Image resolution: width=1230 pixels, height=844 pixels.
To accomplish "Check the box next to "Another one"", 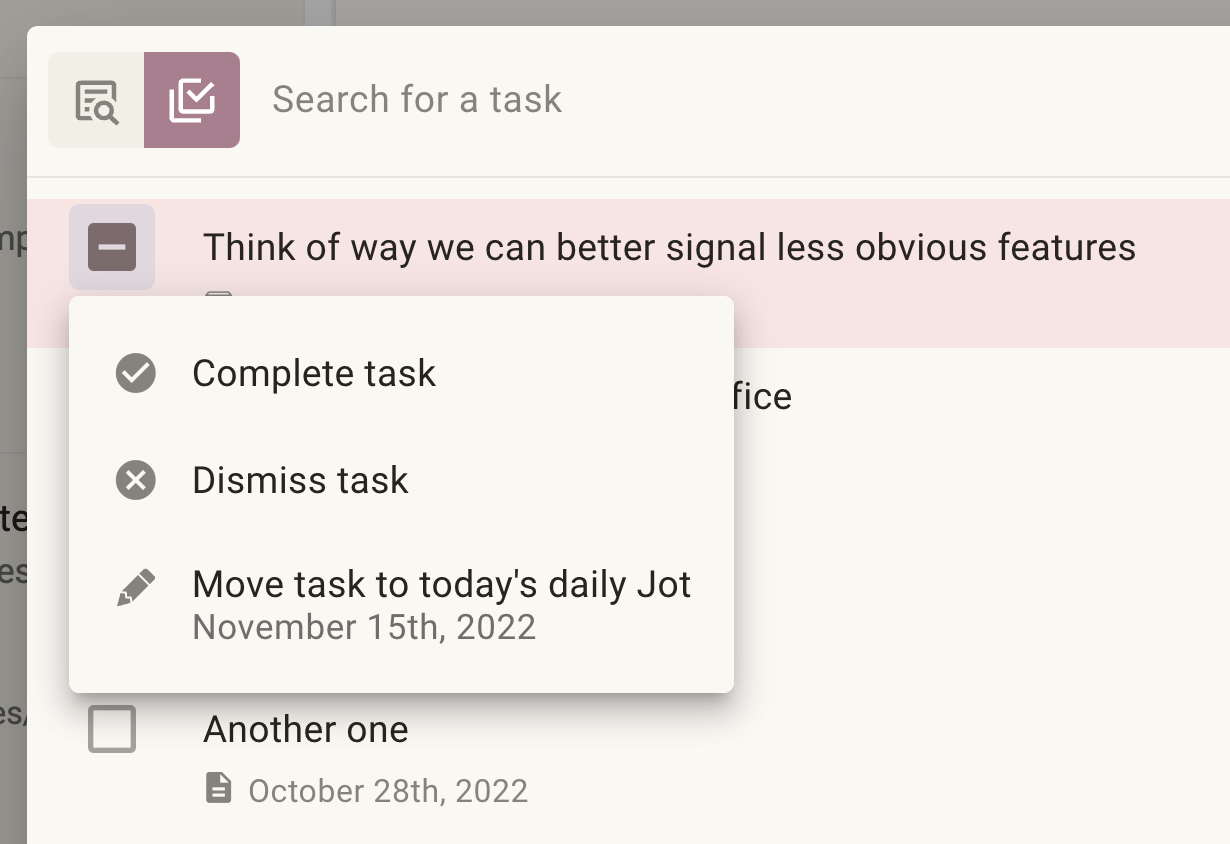I will (112, 728).
